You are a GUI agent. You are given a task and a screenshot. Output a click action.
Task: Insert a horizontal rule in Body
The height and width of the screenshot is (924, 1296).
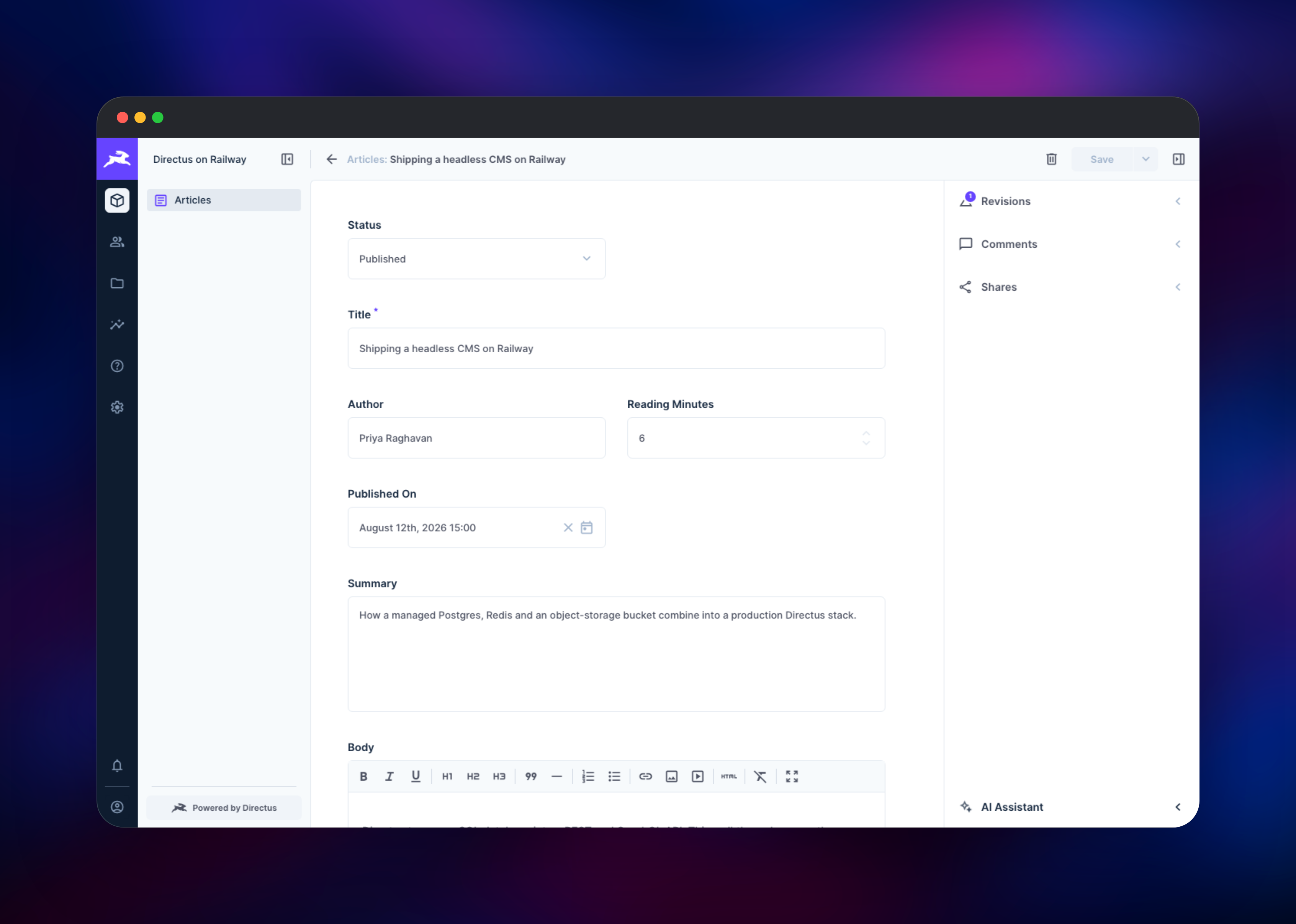pos(557,777)
